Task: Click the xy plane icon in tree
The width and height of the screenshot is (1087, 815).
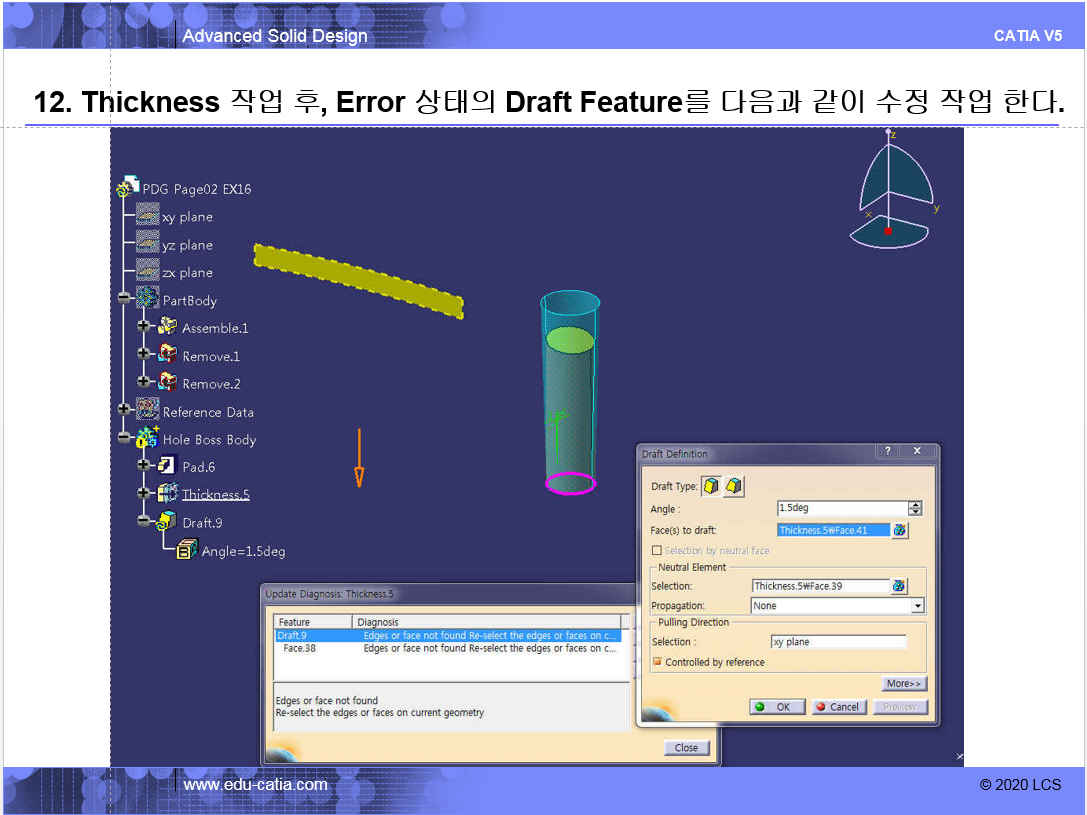Action: pyautogui.click(x=148, y=216)
